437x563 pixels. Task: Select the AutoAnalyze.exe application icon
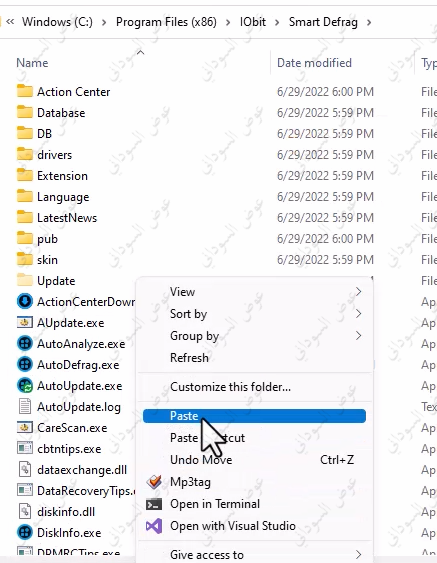click(x=25, y=344)
